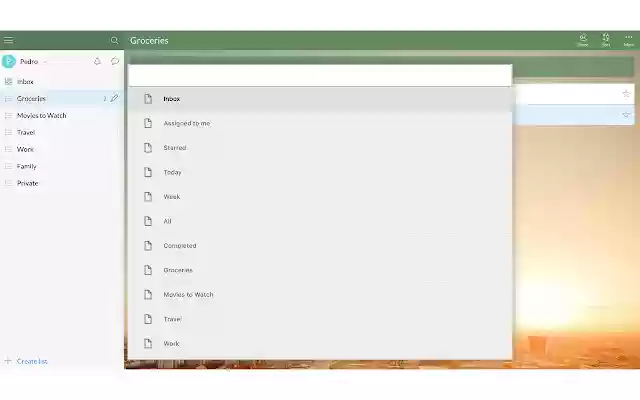Open the notifications bell icon
The height and width of the screenshot is (400, 640).
(x=97, y=61)
